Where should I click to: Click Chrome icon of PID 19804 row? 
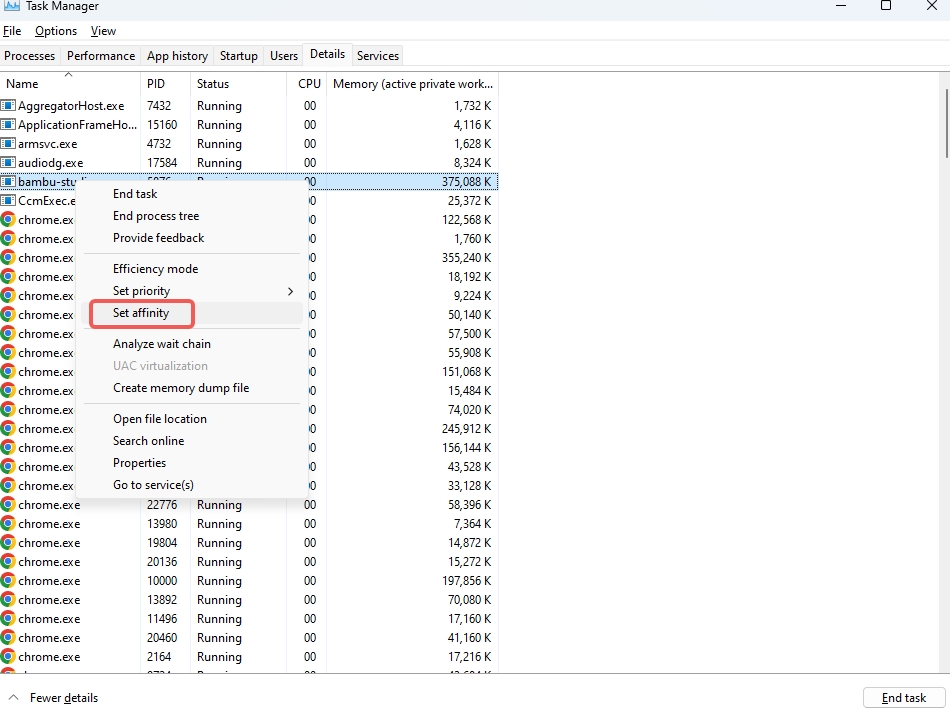tap(8, 543)
